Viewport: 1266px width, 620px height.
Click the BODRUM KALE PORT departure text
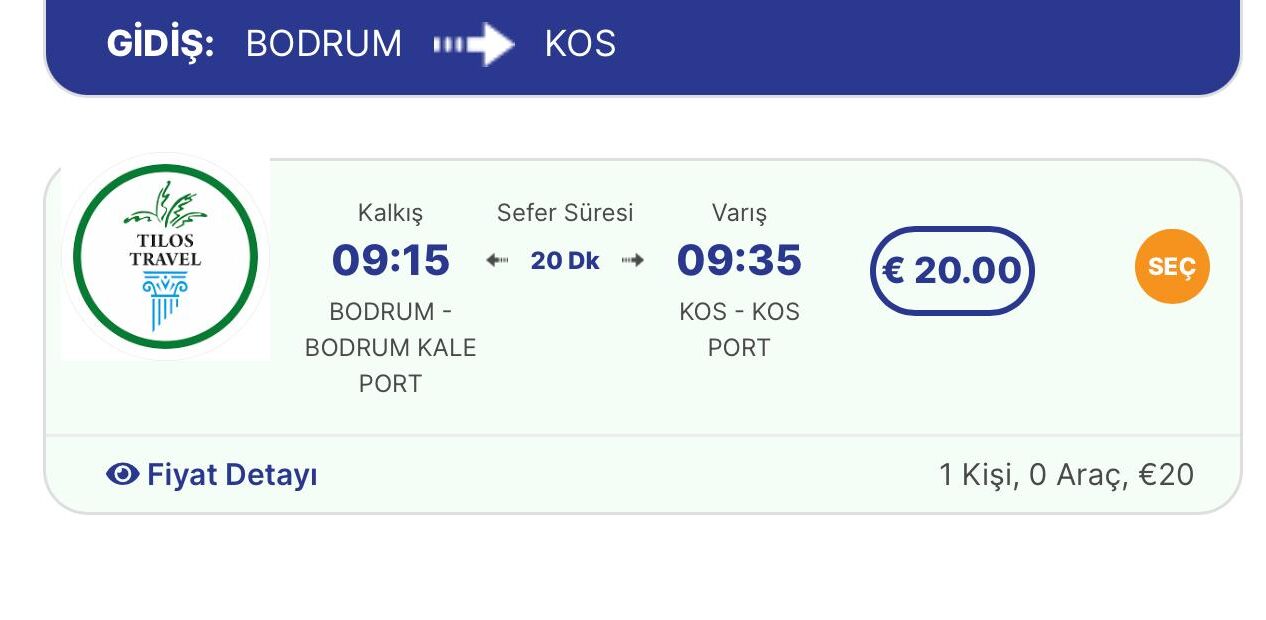pos(391,348)
